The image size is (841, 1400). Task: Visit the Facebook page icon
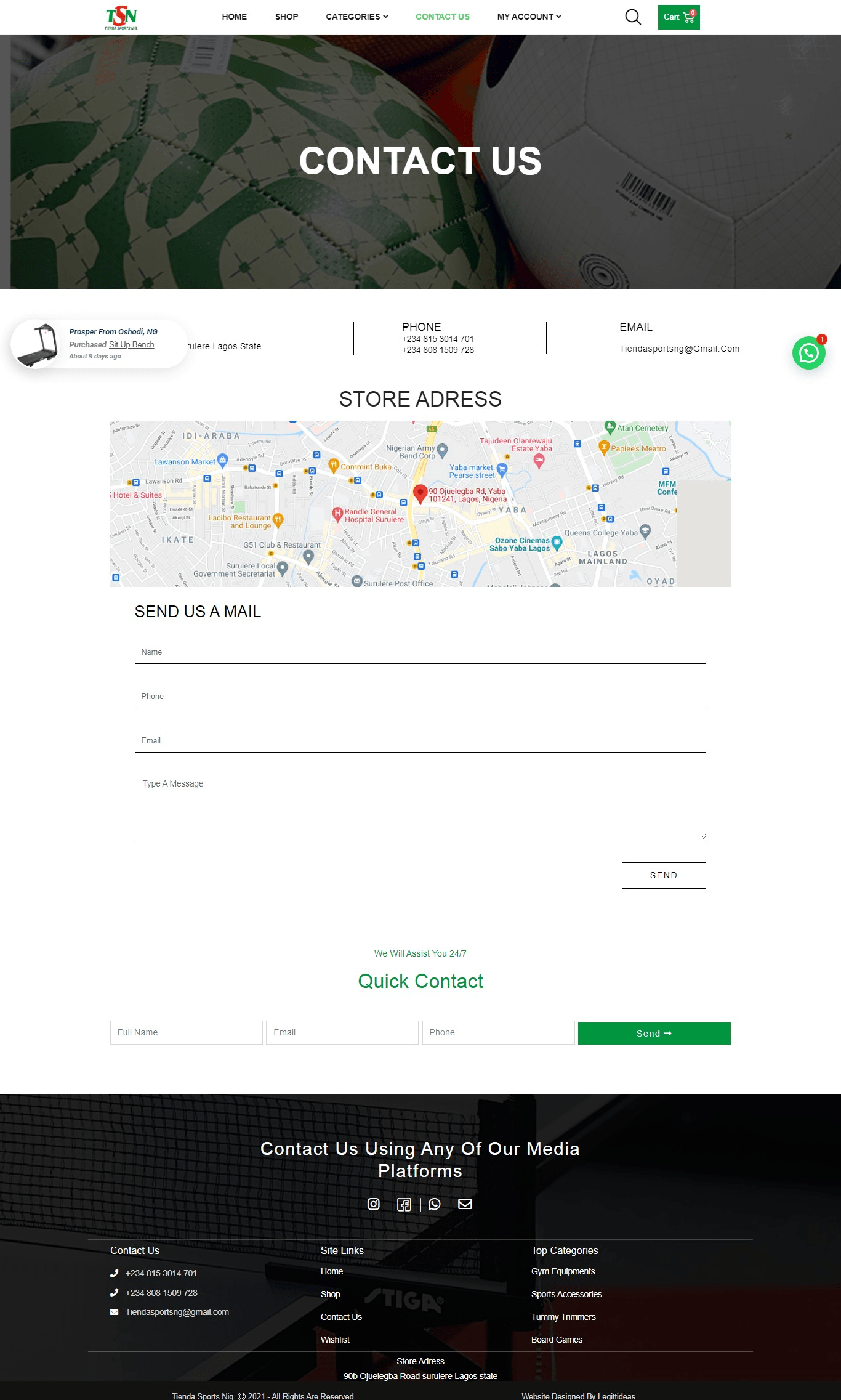click(404, 1205)
